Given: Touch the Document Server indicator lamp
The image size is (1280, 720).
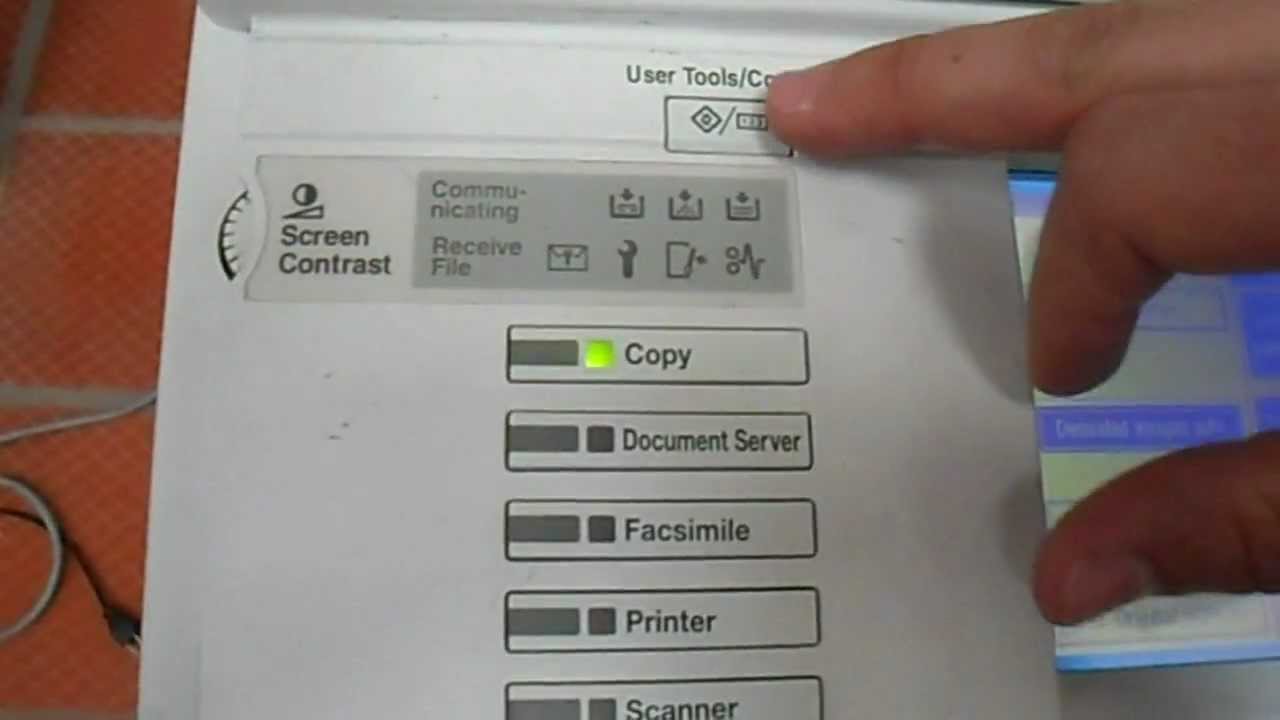Looking at the screenshot, I should pyautogui.click(x=600, y=440).
